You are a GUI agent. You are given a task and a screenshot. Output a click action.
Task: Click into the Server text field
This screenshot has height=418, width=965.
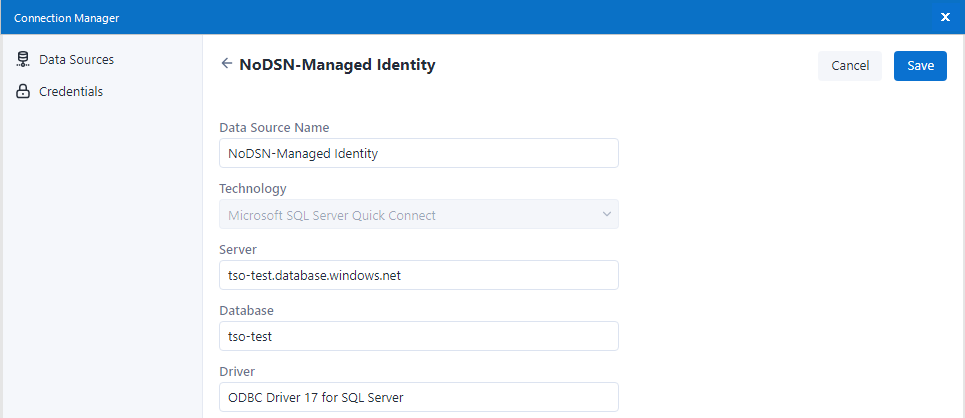(418, 275)
